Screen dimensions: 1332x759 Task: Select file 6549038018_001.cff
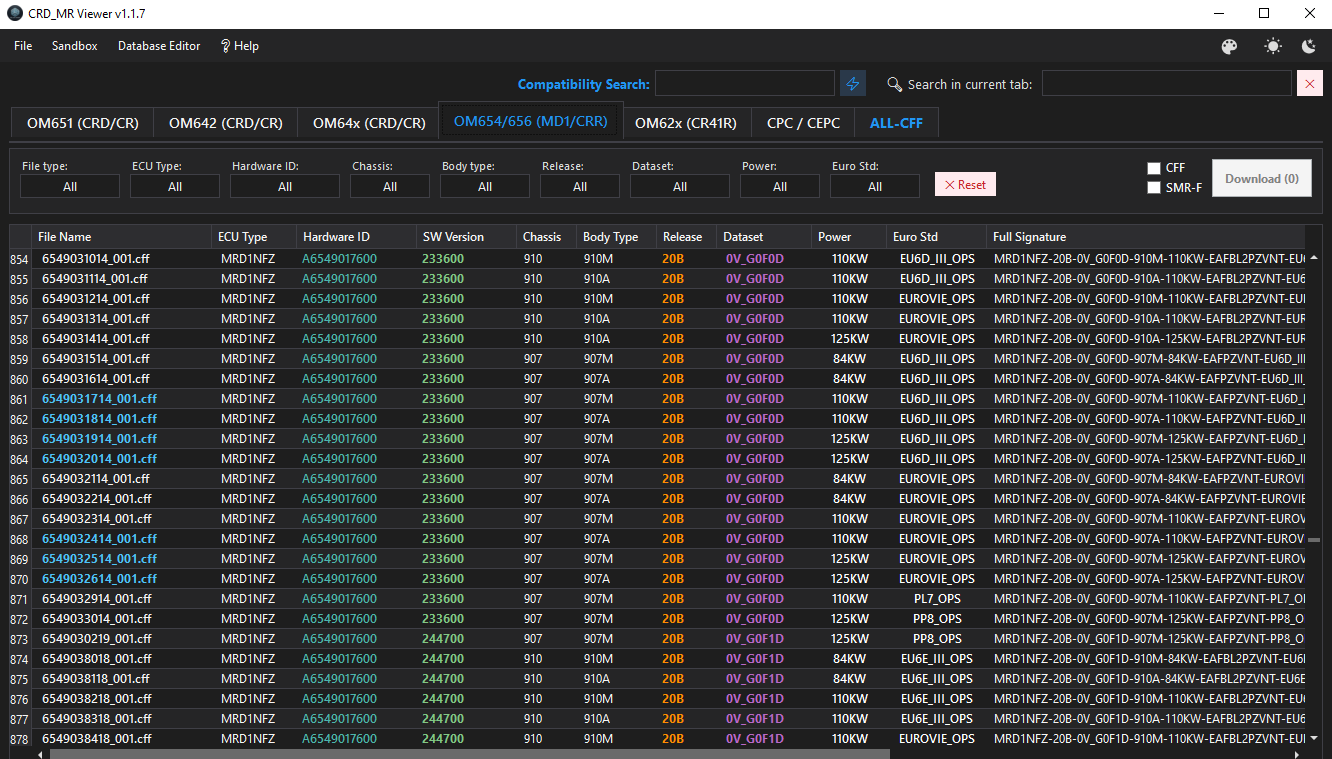[x=96, y=659]
